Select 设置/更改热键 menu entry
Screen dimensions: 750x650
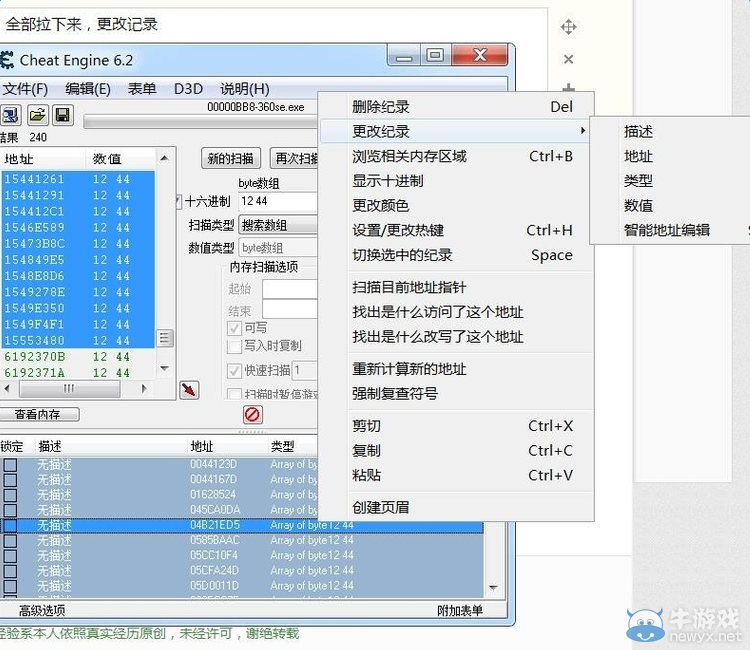pyautogui.click(x=457, y=231)
